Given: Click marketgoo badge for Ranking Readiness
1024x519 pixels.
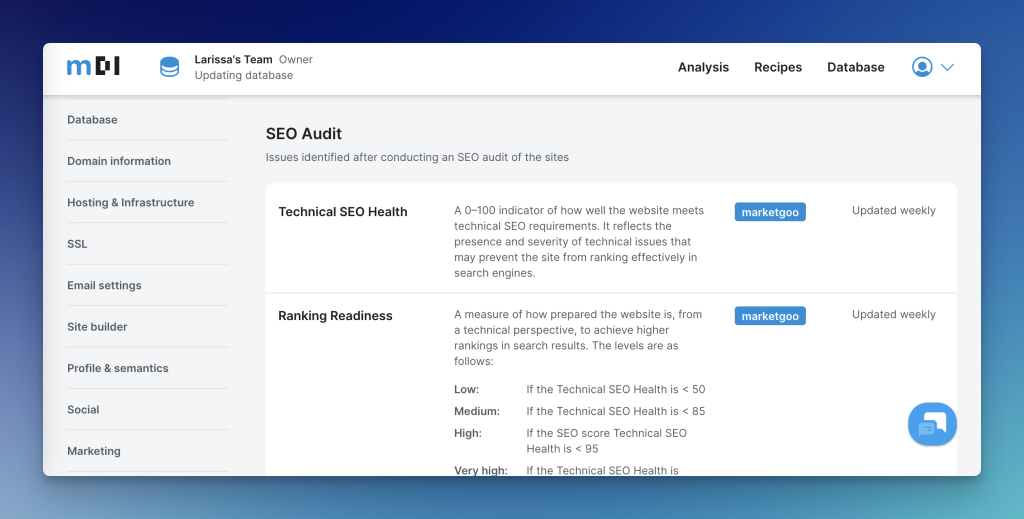Looking at the screenshot, I should tap(769, 316).
